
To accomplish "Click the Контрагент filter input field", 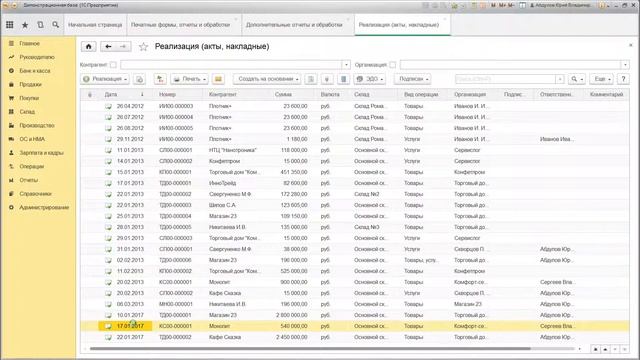I will [x=231, y=64].
